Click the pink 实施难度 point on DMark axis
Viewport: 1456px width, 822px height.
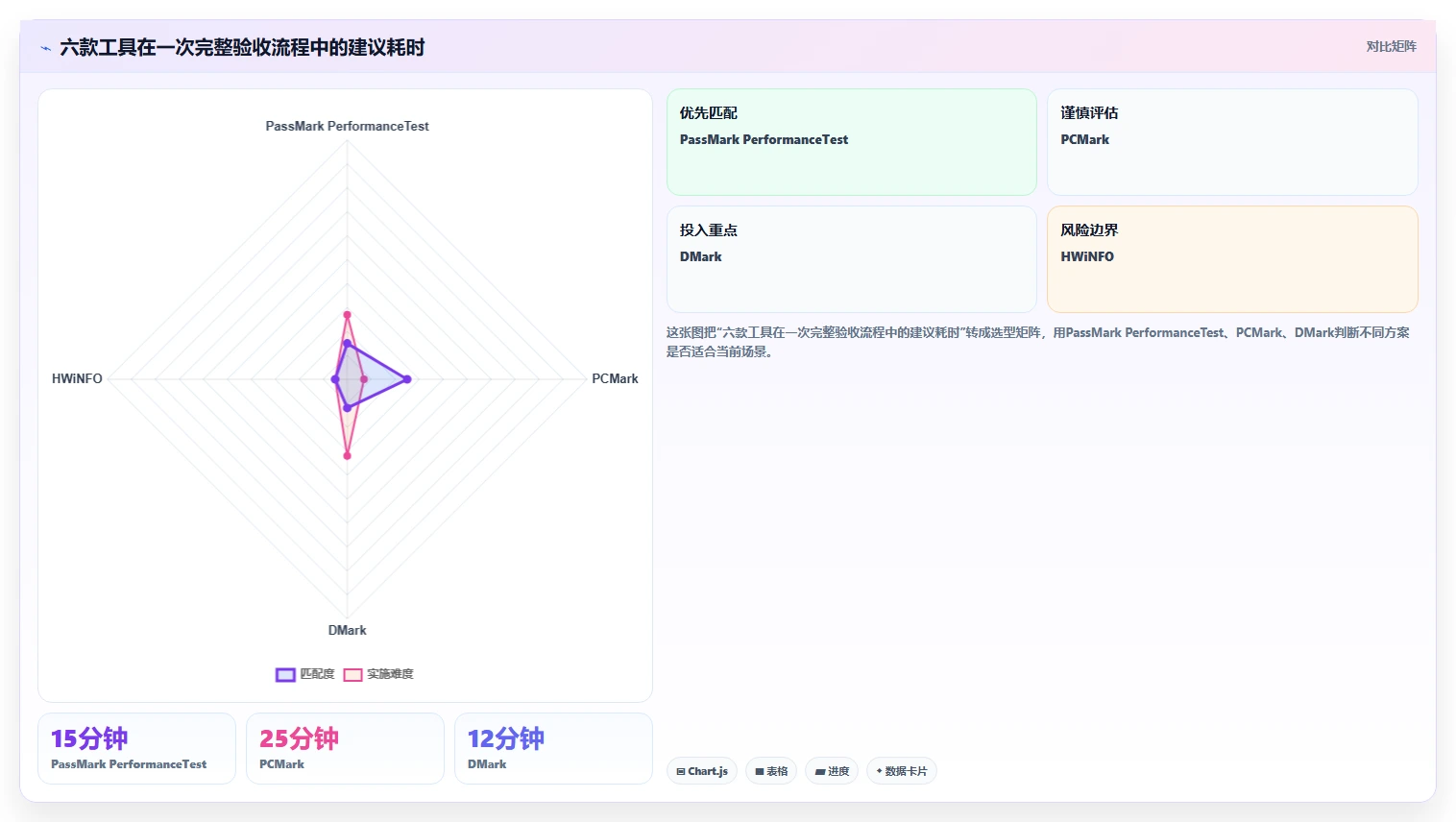[x=347, y=455]
